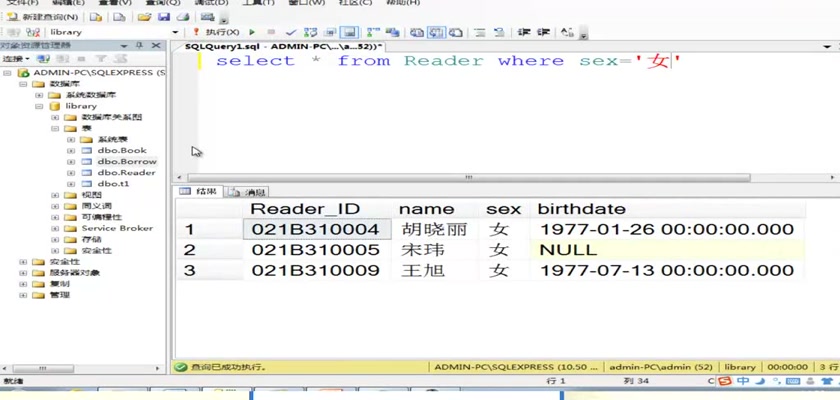Open the standard toolbar overflow arrow

pos(223,20)
